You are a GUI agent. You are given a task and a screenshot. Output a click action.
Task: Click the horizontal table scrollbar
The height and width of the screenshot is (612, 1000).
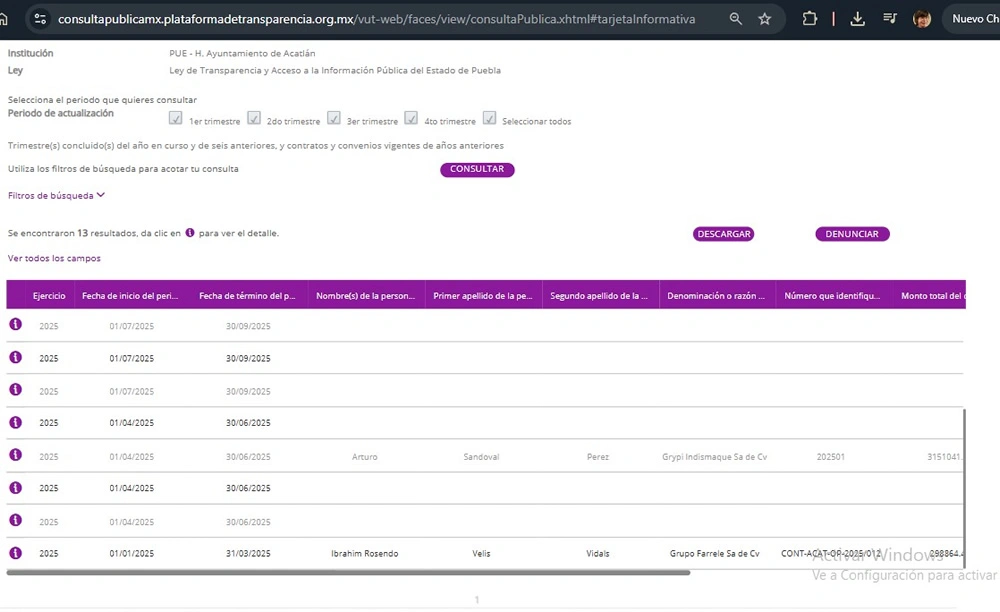click(348, 573)
